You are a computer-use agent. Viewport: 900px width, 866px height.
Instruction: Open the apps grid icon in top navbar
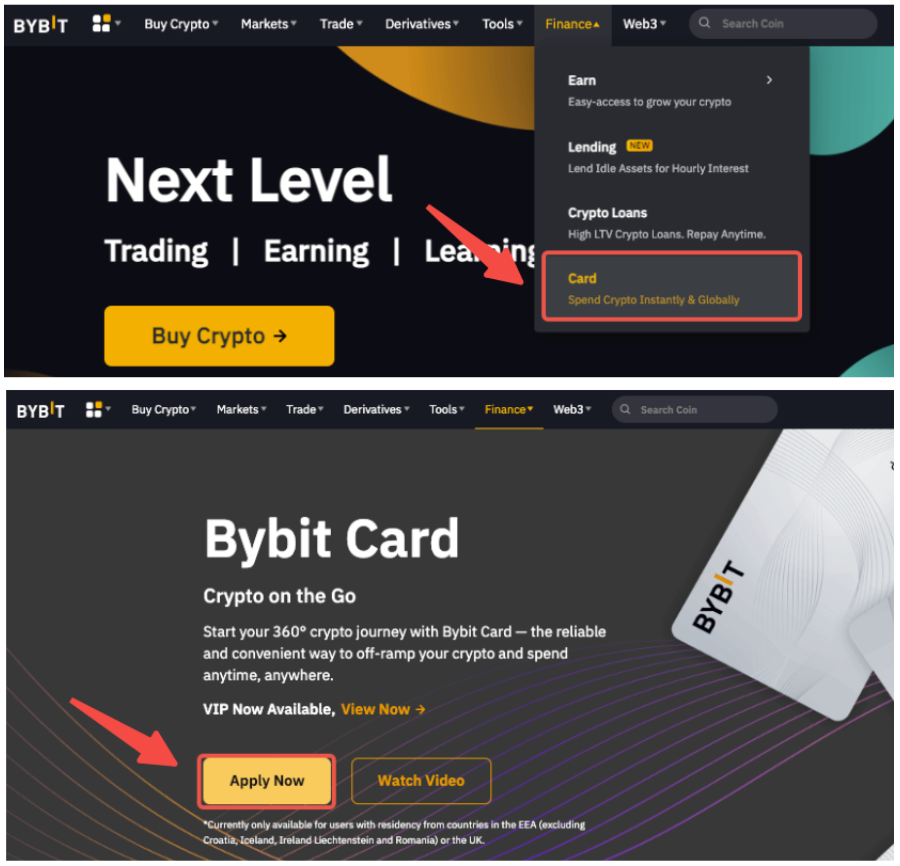click(102, 24)
